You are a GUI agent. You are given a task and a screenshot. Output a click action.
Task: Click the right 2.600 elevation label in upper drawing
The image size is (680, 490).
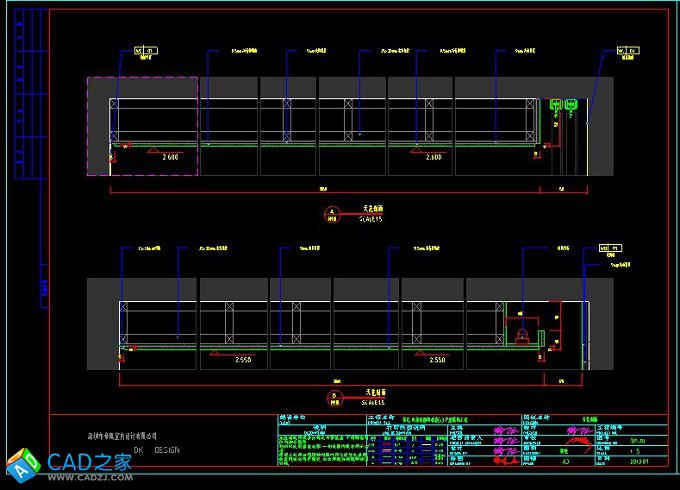pos(433,158)
